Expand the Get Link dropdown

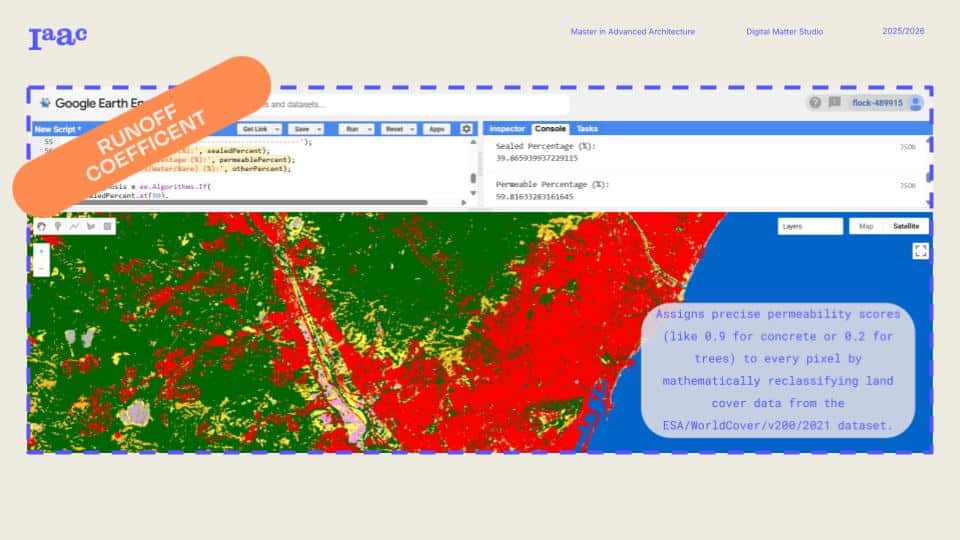[259, 129]
